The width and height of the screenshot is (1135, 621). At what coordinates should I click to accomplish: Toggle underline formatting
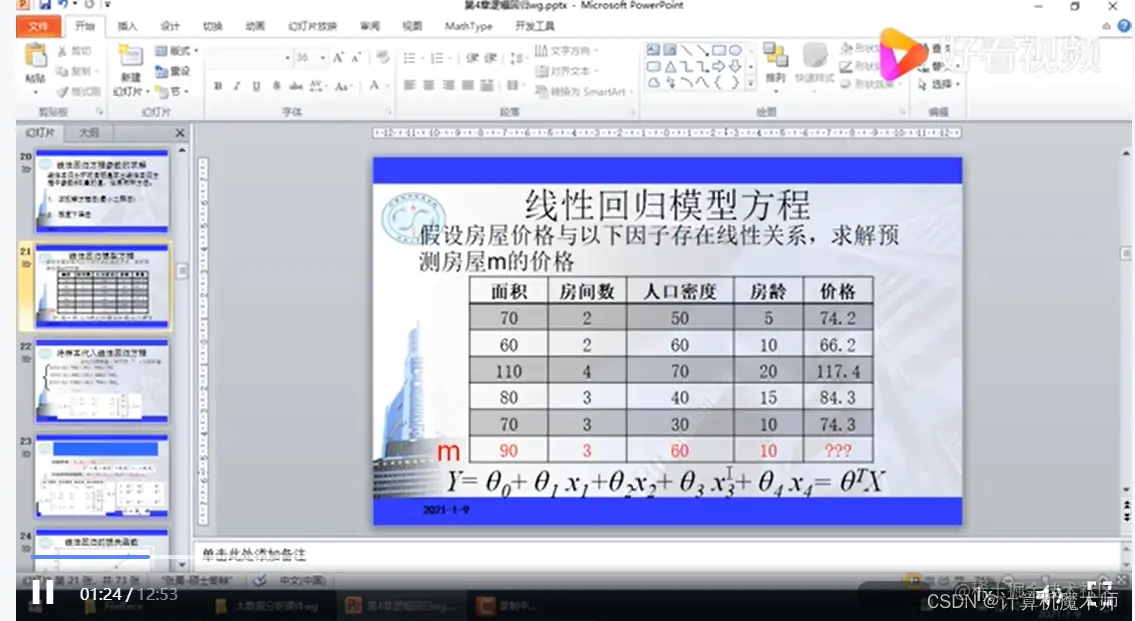pyautogui.click(x=254, y=85)
